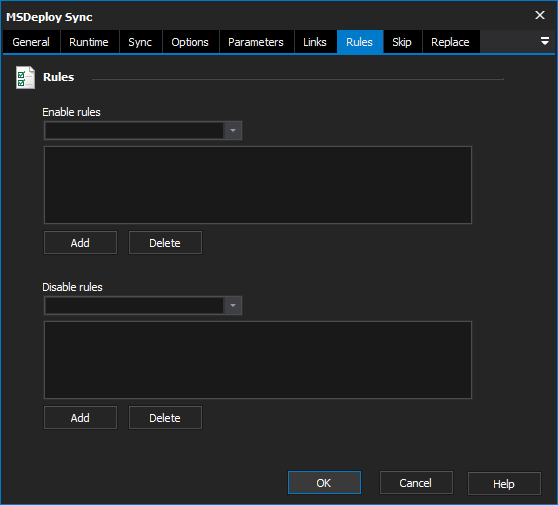Delete an entry from Enable rules

165,243
